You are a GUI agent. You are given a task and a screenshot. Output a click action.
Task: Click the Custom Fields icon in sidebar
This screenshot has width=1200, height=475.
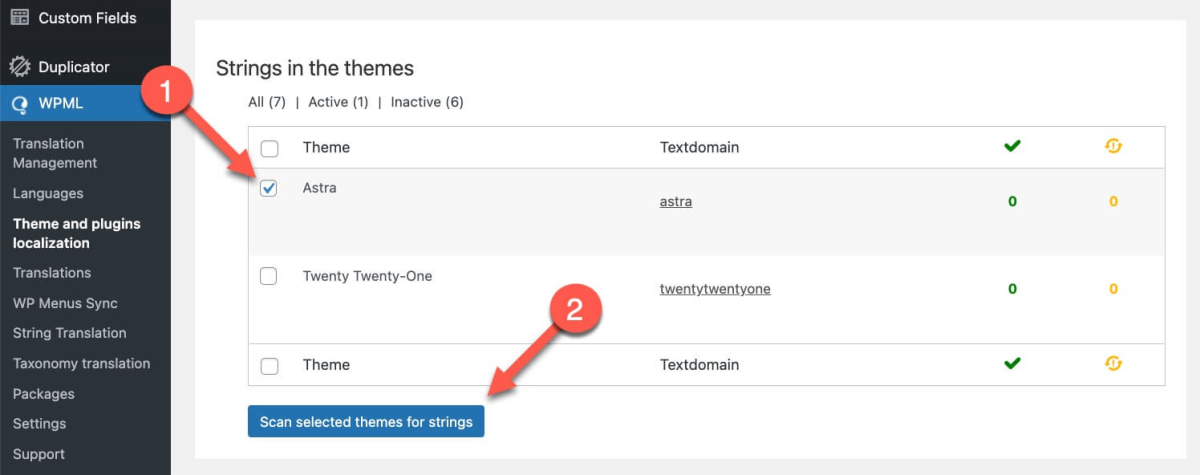tap(19, 17)
